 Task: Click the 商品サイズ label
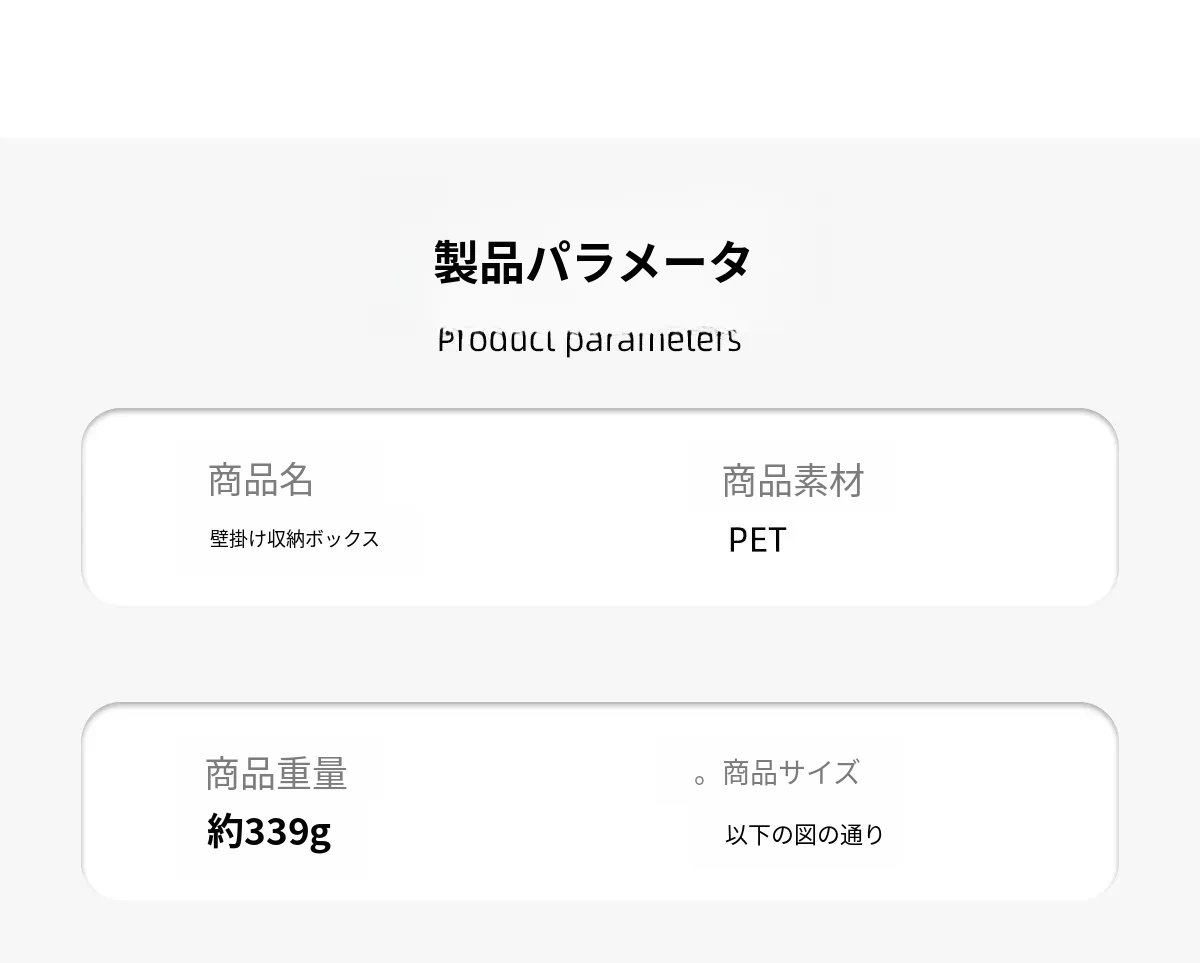click(x=790, y=773)
